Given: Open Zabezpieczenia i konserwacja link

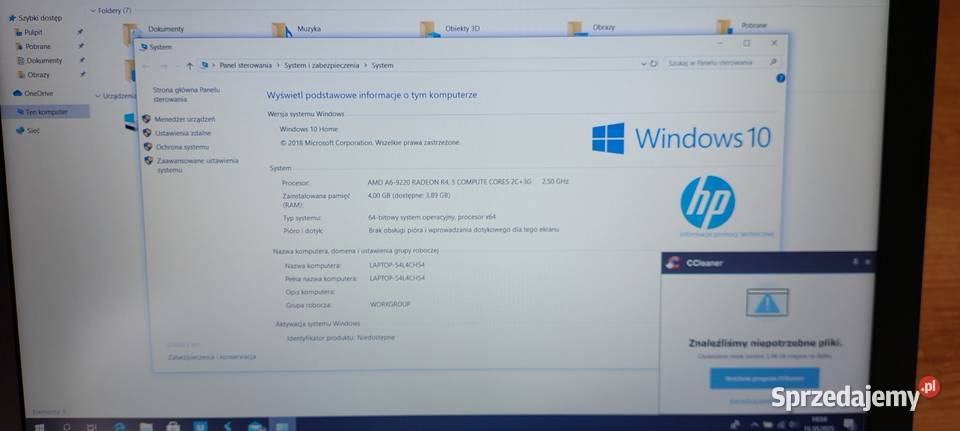Looking at the screenshot, I should coord(212,356).
